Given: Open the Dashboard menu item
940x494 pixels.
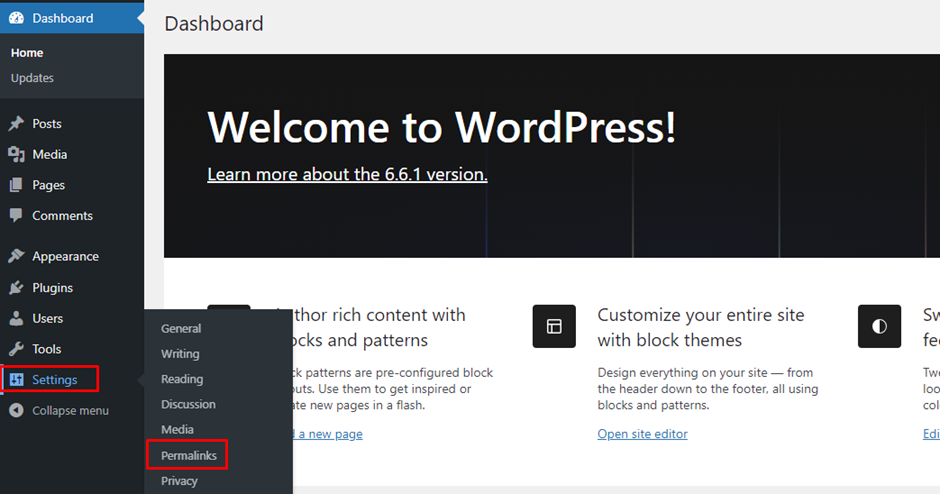Looking at the screenshot, I should (x=72, y=18).
